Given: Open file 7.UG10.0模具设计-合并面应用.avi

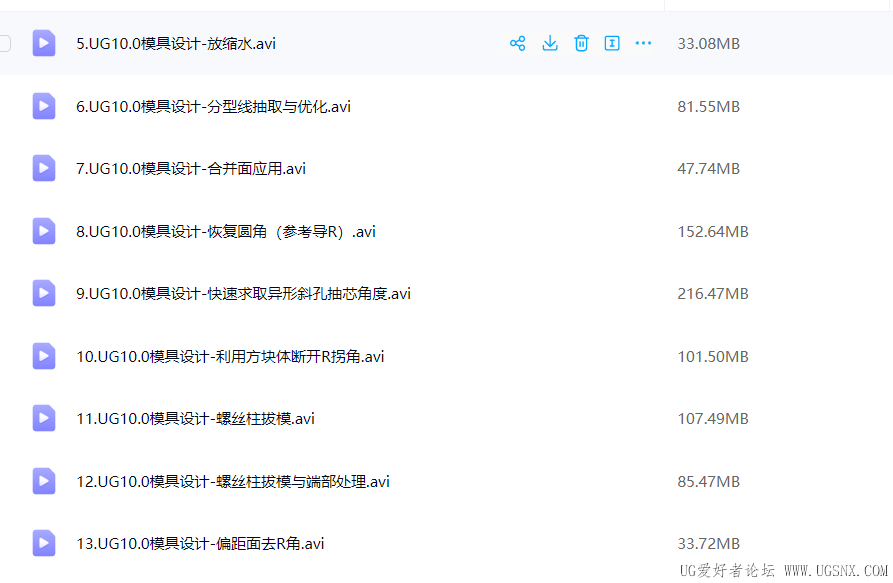Looking at the screenshot, I should coord(191,169).
